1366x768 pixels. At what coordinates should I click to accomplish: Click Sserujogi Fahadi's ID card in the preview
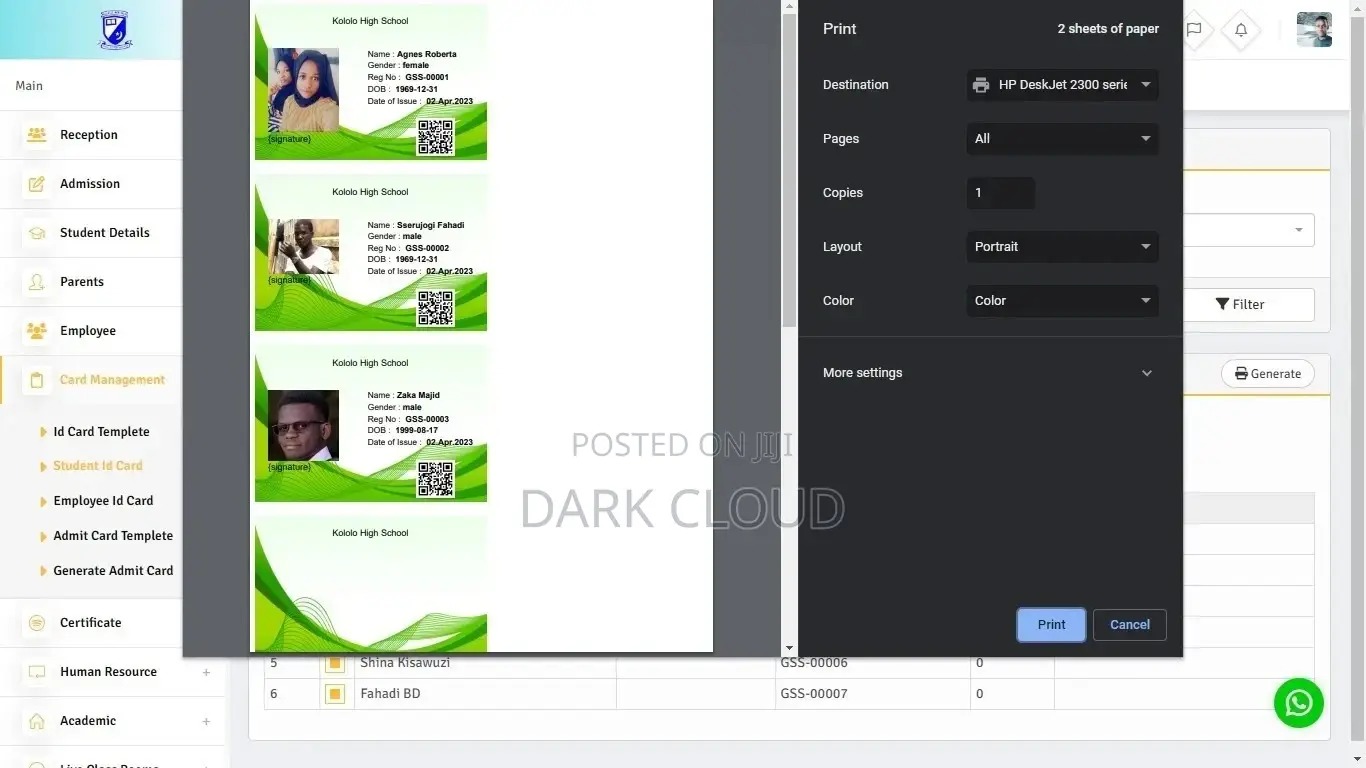(371, 253)
